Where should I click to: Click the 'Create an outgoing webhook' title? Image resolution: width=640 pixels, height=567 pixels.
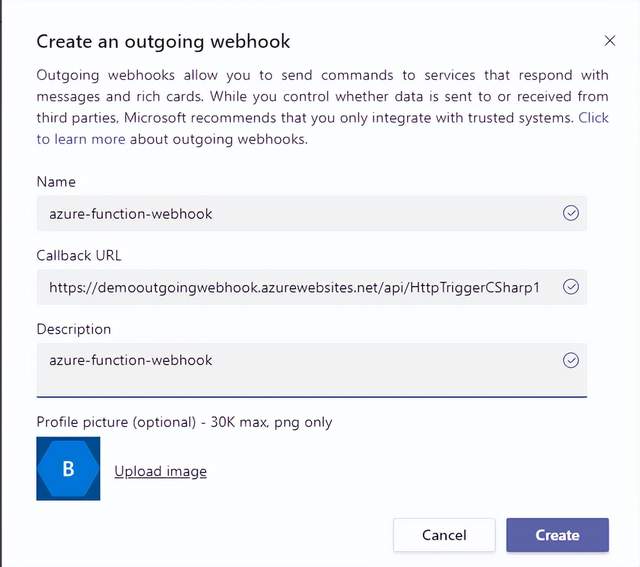163,41
